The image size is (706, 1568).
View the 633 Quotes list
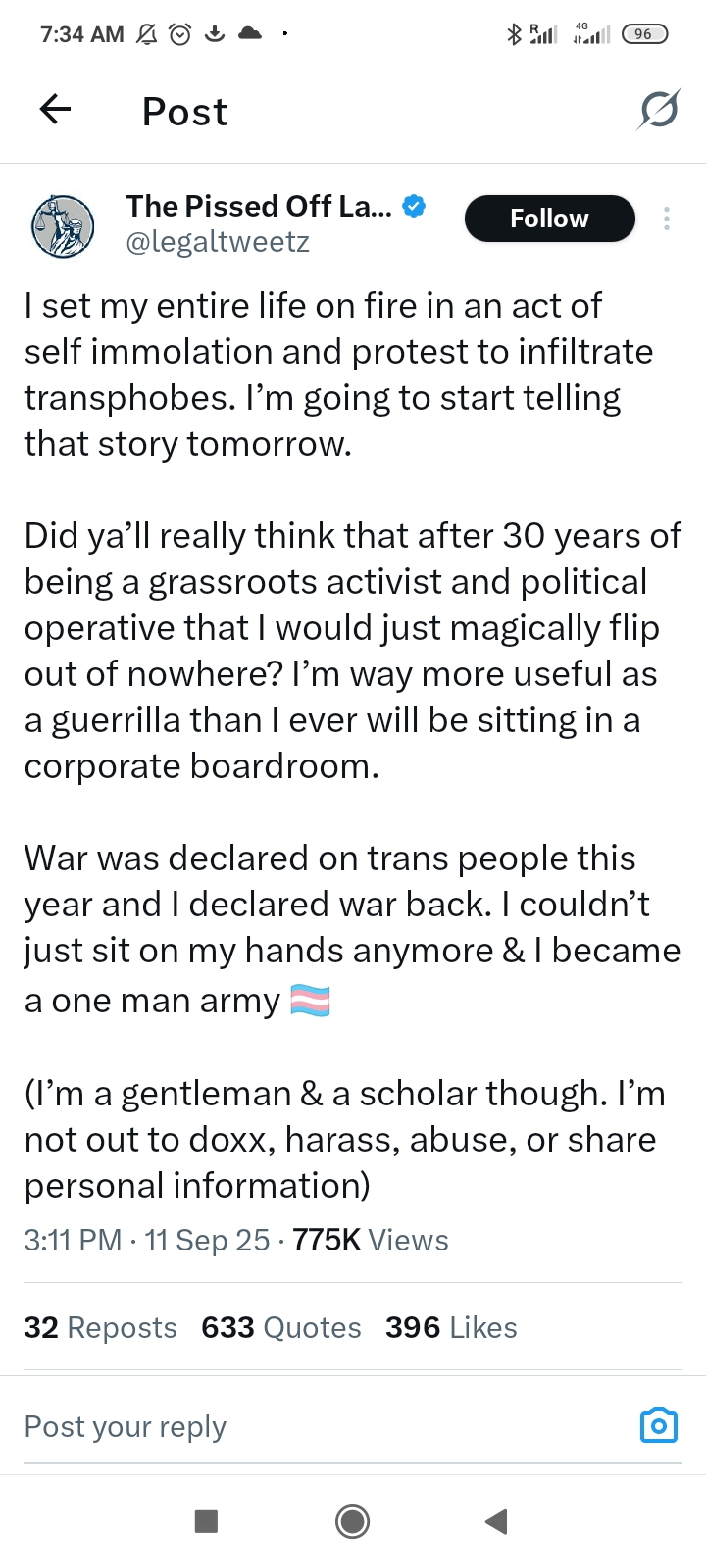point(281,1327)
